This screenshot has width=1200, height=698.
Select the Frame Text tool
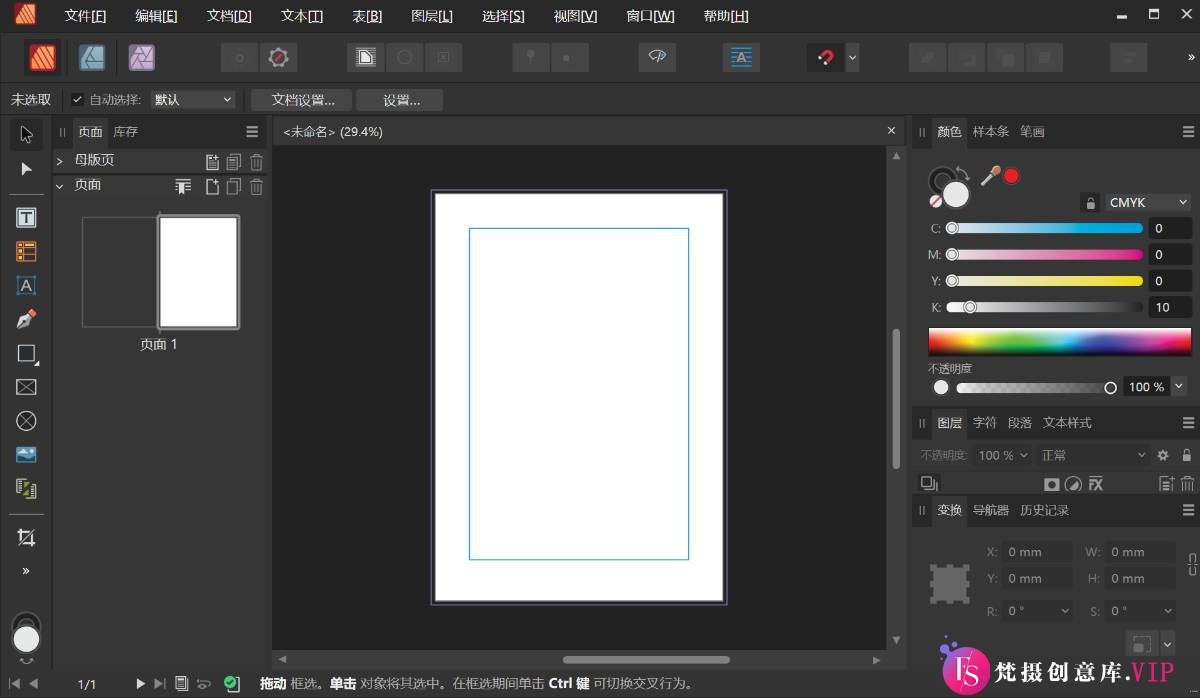point(26,217)
